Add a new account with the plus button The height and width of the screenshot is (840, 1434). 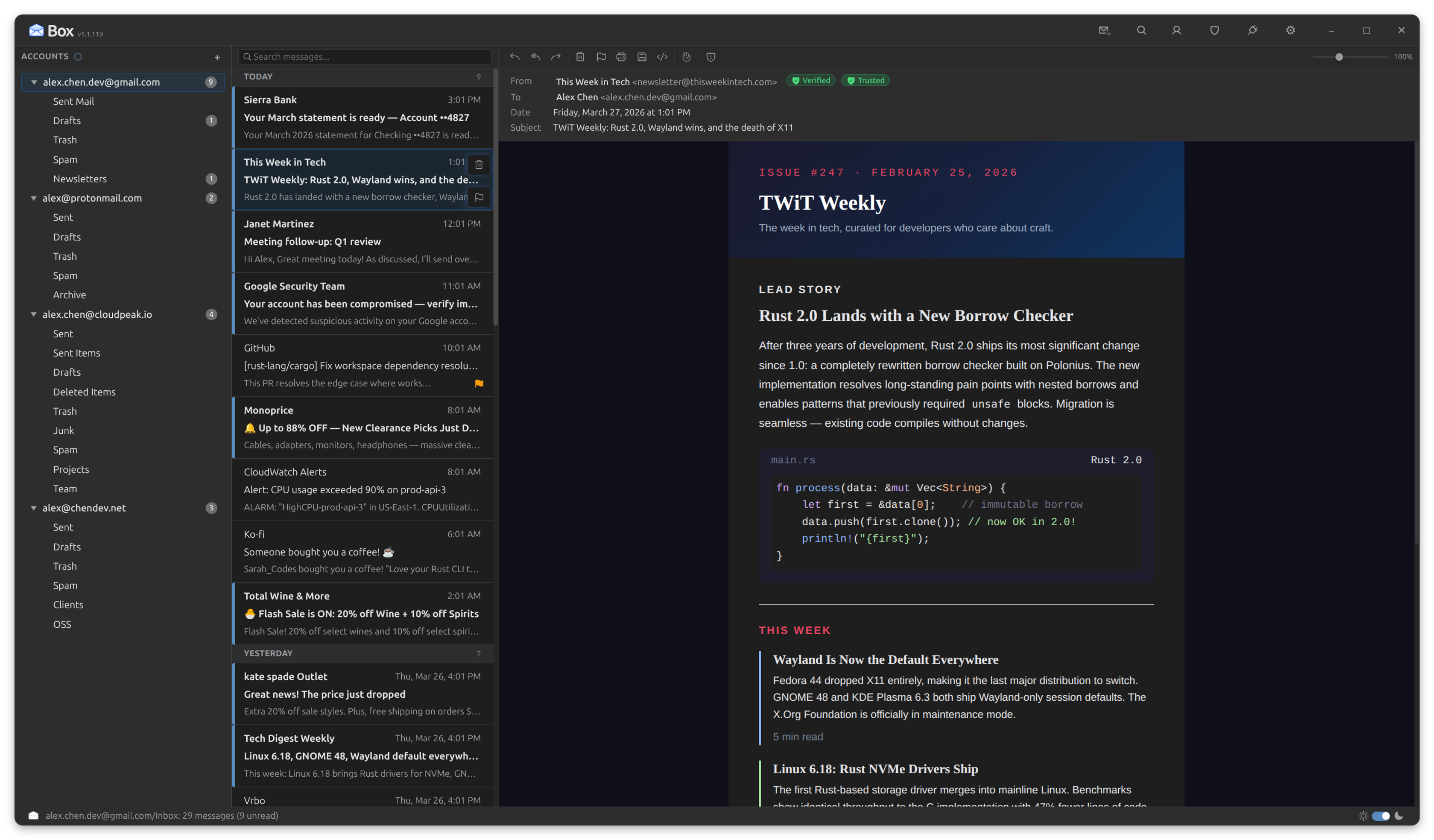217,57
